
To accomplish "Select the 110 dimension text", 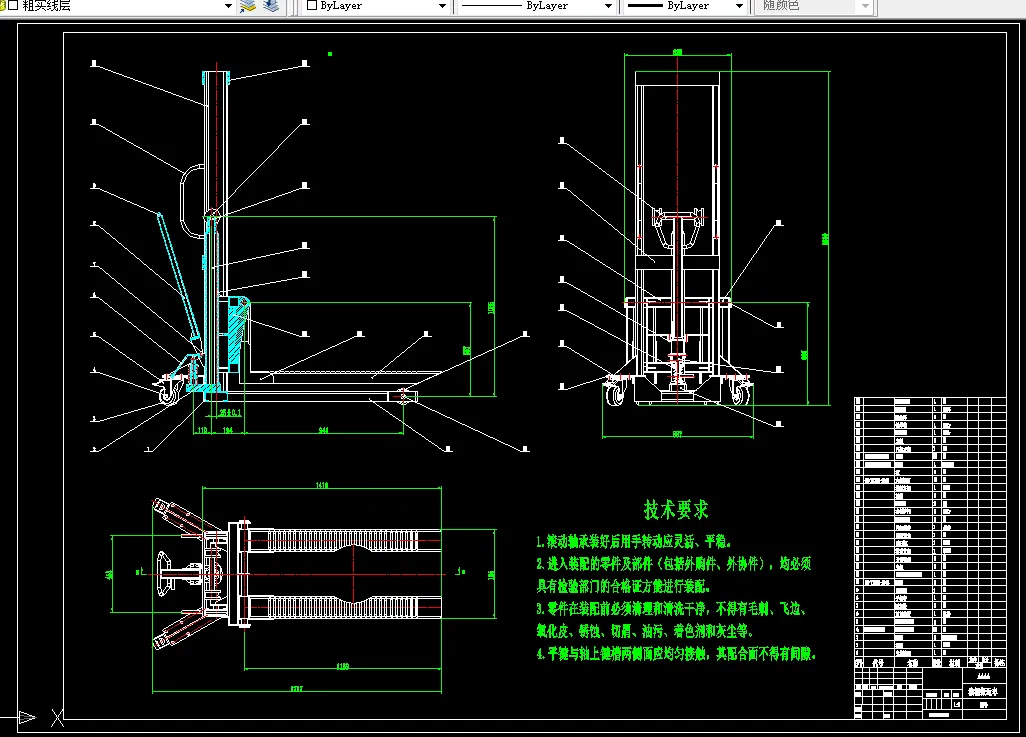I will click(x=203, y=430).
